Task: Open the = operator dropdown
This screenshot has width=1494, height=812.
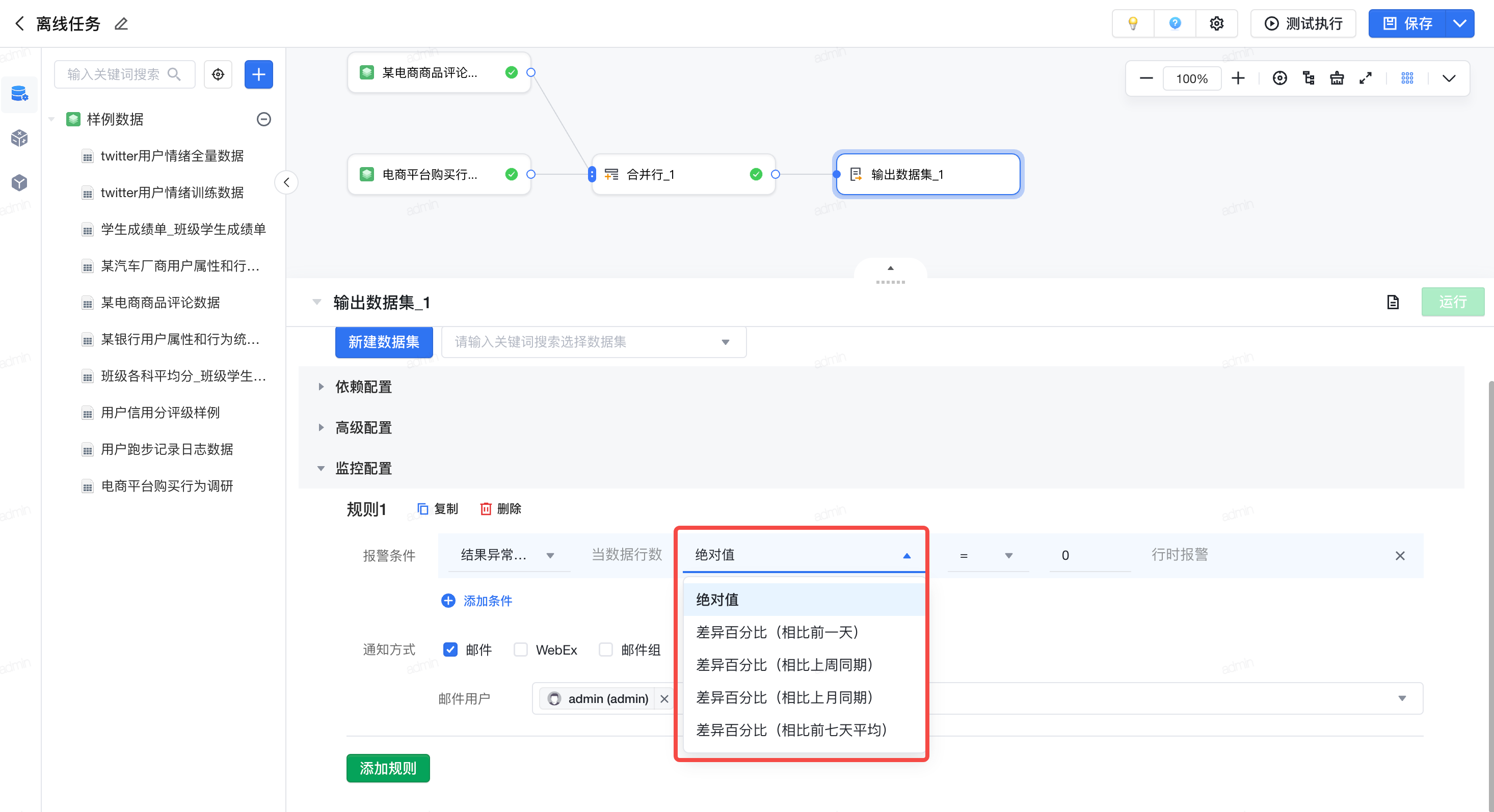Action: click(x=988, y=556)
